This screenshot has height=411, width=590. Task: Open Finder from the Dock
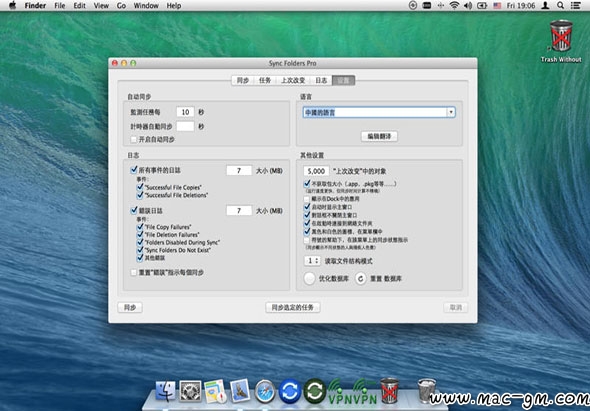click(x=166, y=391)
